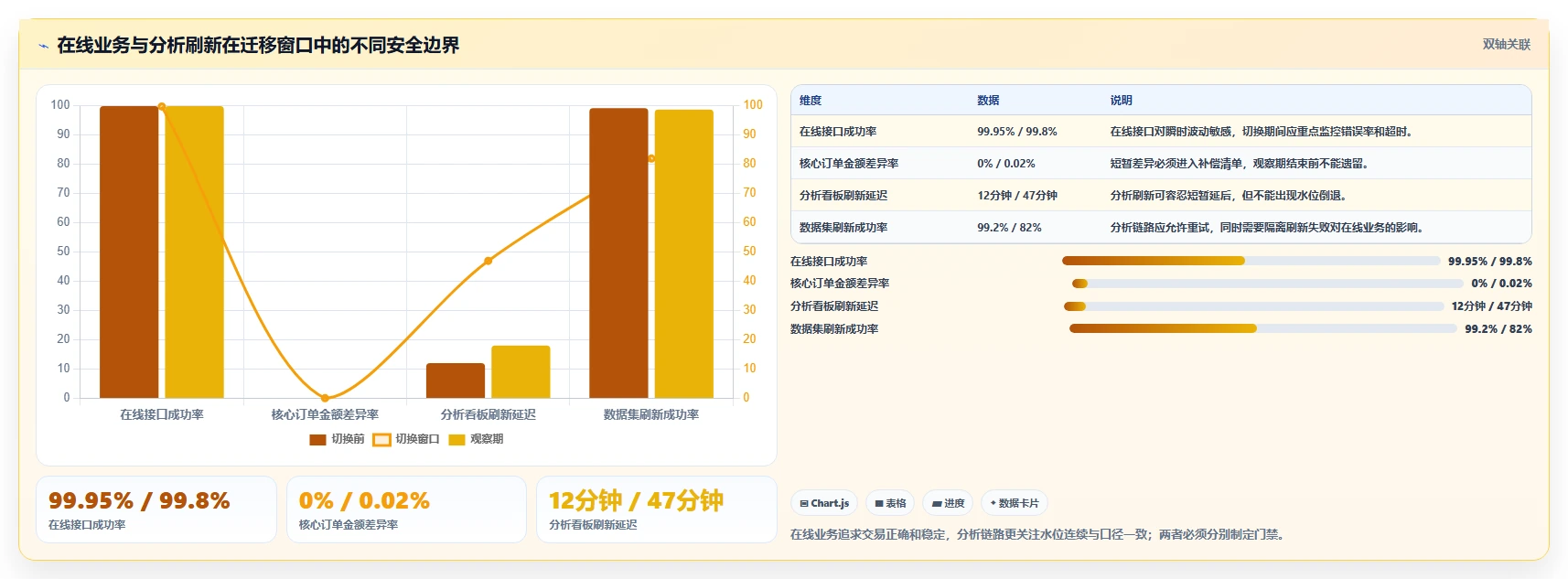Click the description starting 分析刷新可容忍短暂延后
This screenshot has width=1568, height=579.
pos(1230,196)
